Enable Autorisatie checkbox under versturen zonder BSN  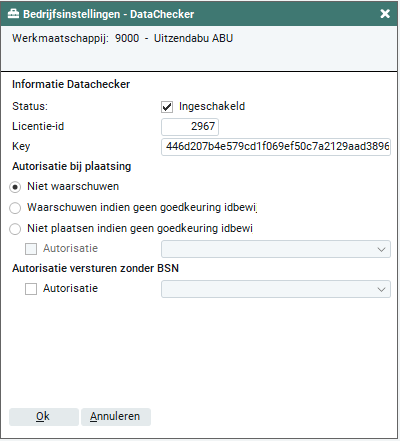coord(31,289)
